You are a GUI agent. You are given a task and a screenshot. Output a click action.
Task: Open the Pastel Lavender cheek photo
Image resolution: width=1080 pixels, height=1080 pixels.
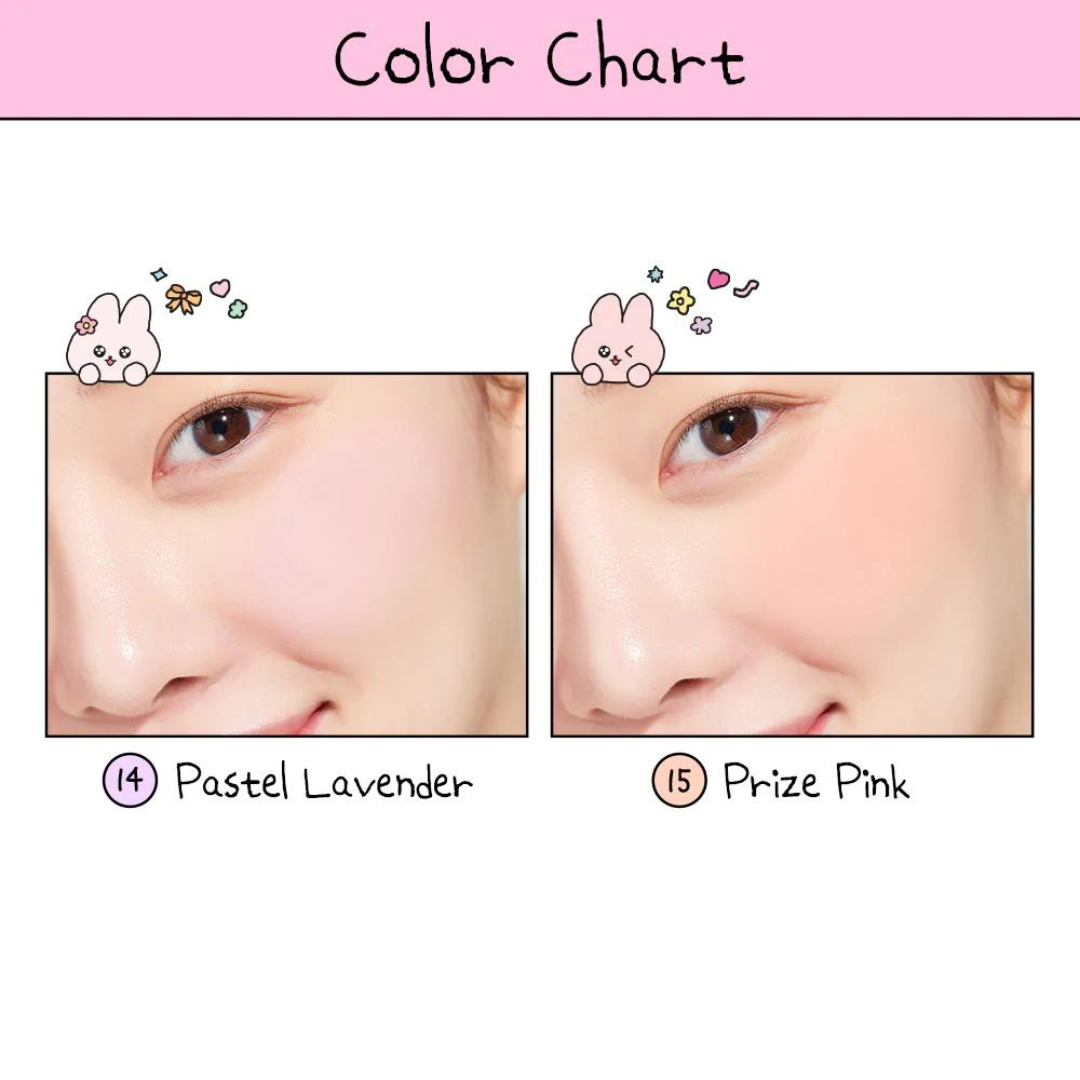click(287, 554)
